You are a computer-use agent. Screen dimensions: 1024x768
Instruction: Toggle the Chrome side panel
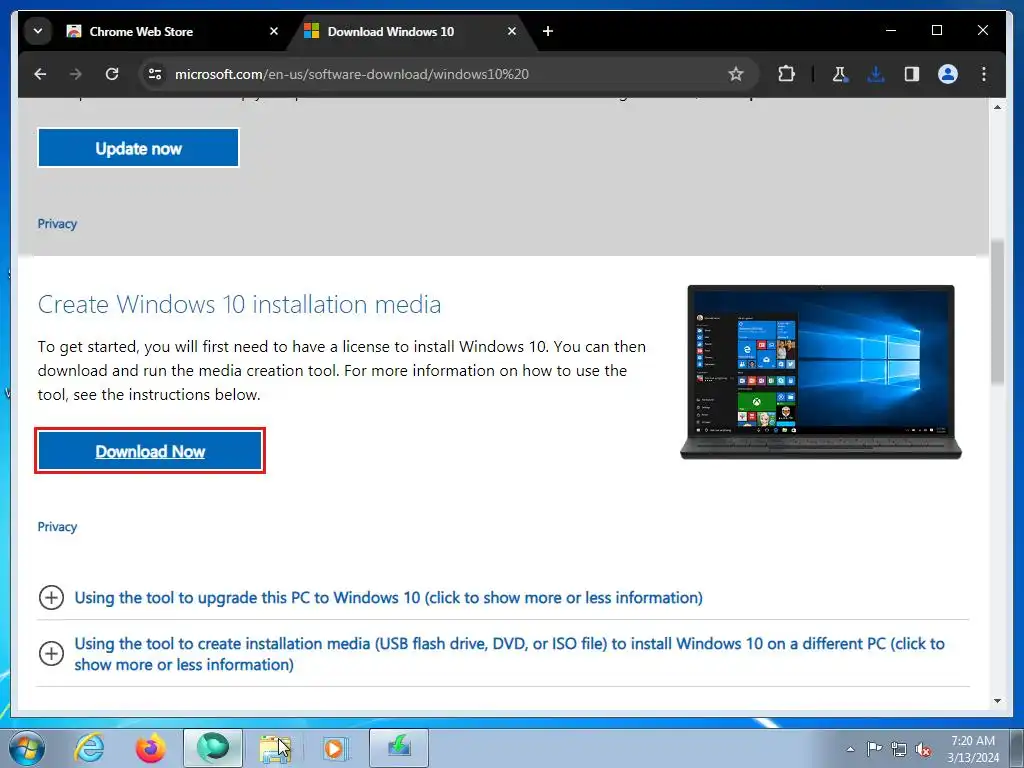coord(912,74)
